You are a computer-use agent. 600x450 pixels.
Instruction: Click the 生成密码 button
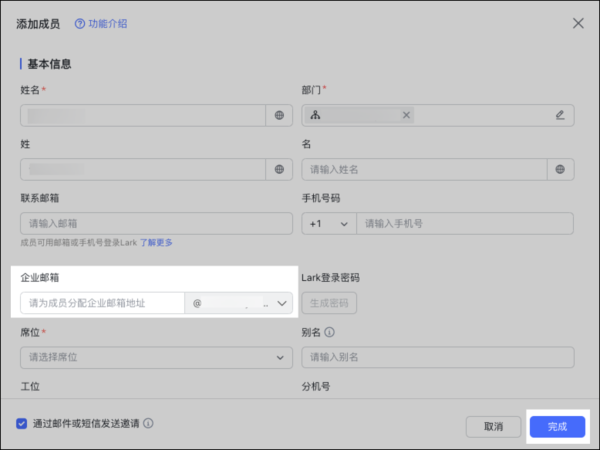click(x=329, y=303)
